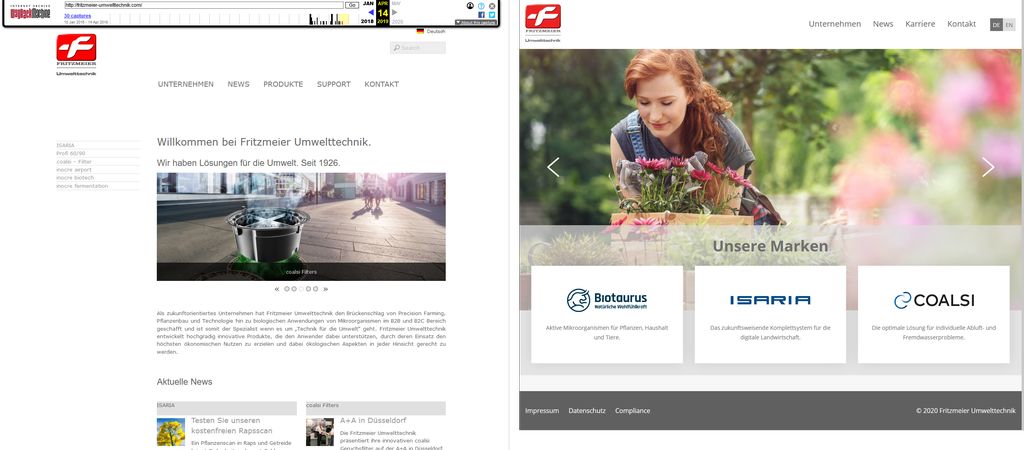Click the capture timeline sparkline graph
Screen dimensions: 1024x450
pos(329,19)
